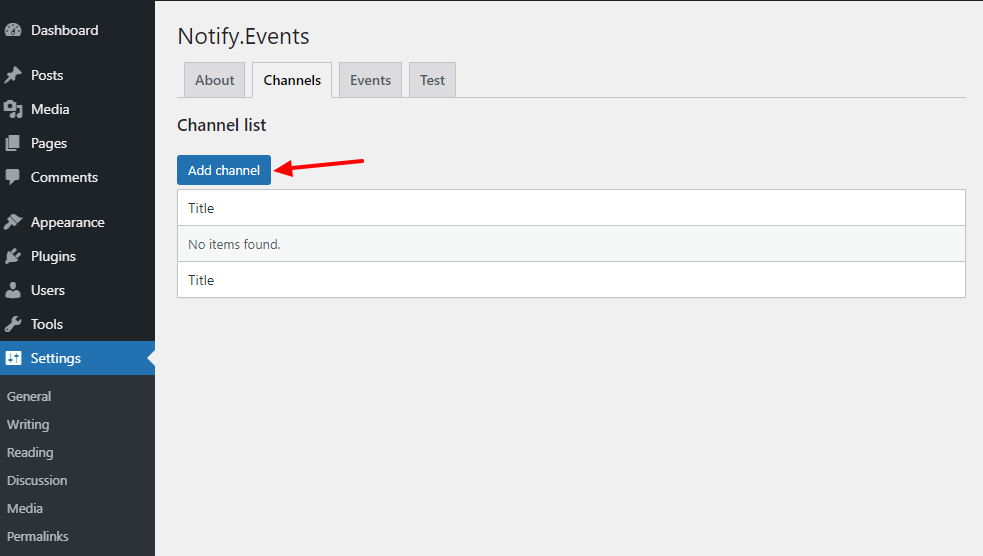
Task: Click the Tools wrench icon
Action: click(13, 324)
